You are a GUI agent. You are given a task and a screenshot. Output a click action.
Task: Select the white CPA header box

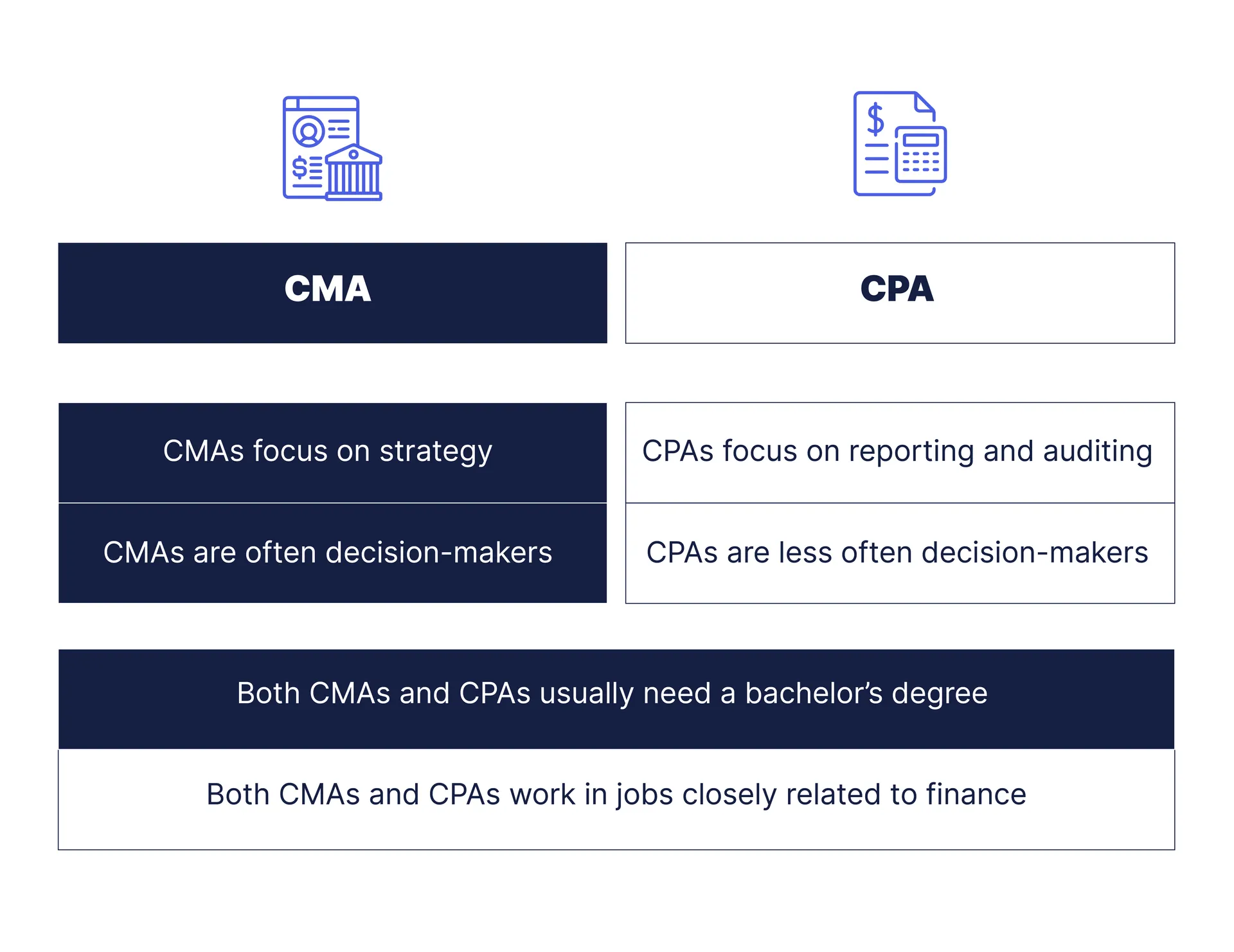pyautogui.click(x=900, y=293)
